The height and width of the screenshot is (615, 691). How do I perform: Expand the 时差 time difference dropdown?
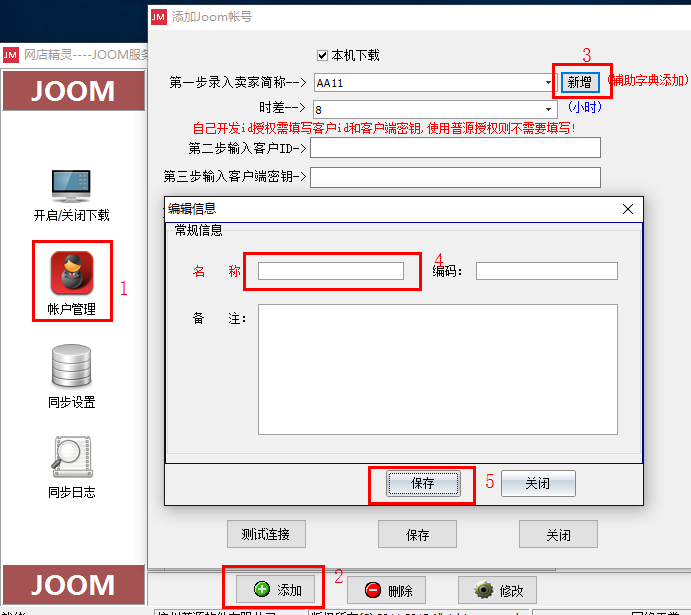(x=548, y=109)
